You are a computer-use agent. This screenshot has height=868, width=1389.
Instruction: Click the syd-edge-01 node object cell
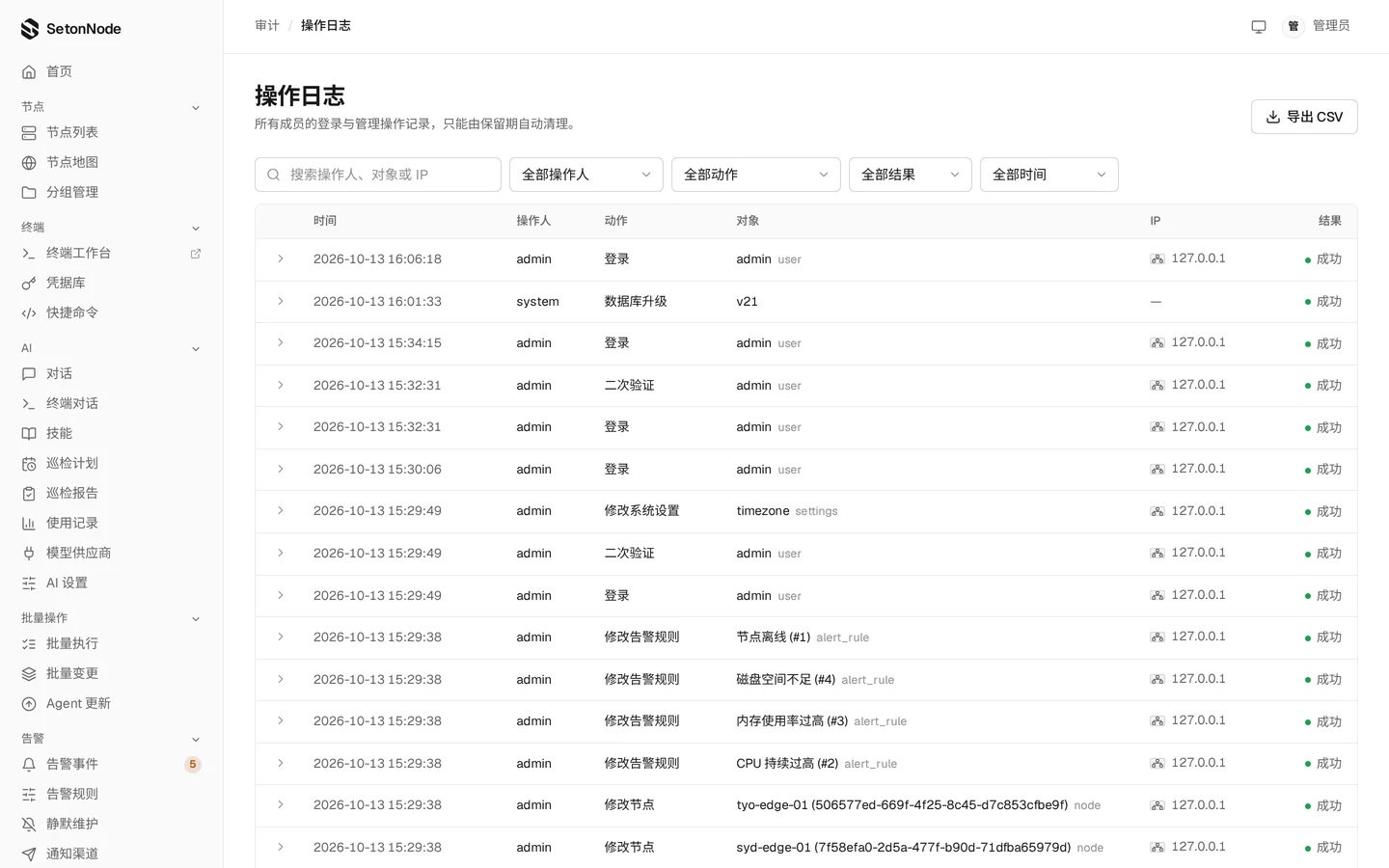click(919, 847)
